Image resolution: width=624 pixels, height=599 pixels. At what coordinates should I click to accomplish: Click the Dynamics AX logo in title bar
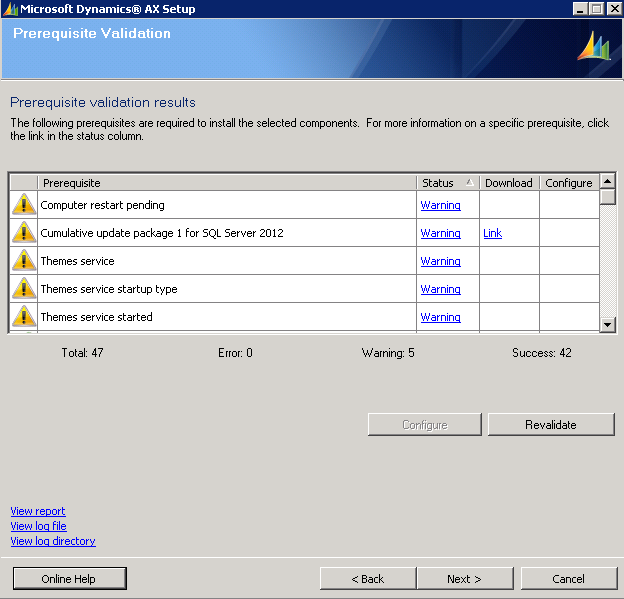coord(10,9)
